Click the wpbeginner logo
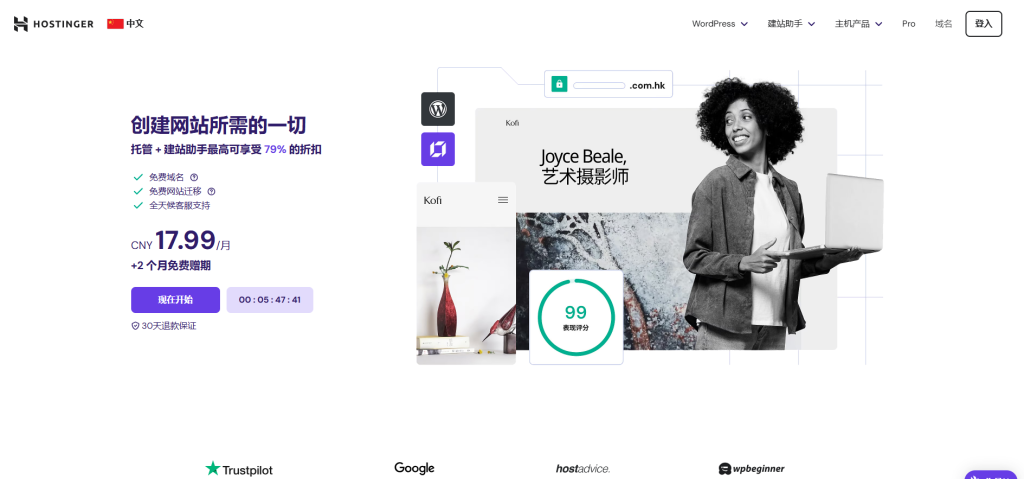The image size is (1024, 479). tap(752, 468)
